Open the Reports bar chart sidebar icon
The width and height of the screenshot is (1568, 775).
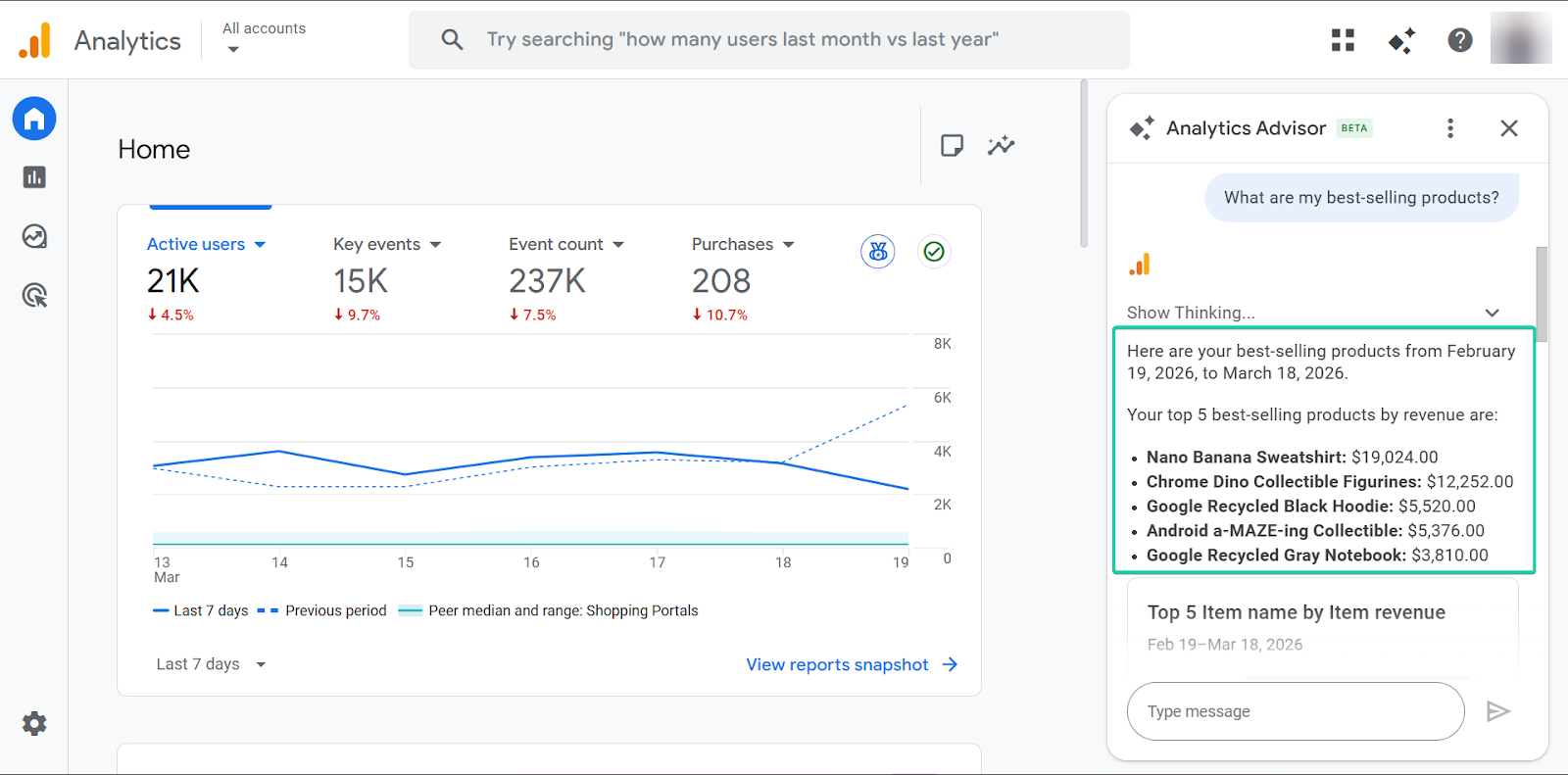pyautogui.click(x=34, y=177)
